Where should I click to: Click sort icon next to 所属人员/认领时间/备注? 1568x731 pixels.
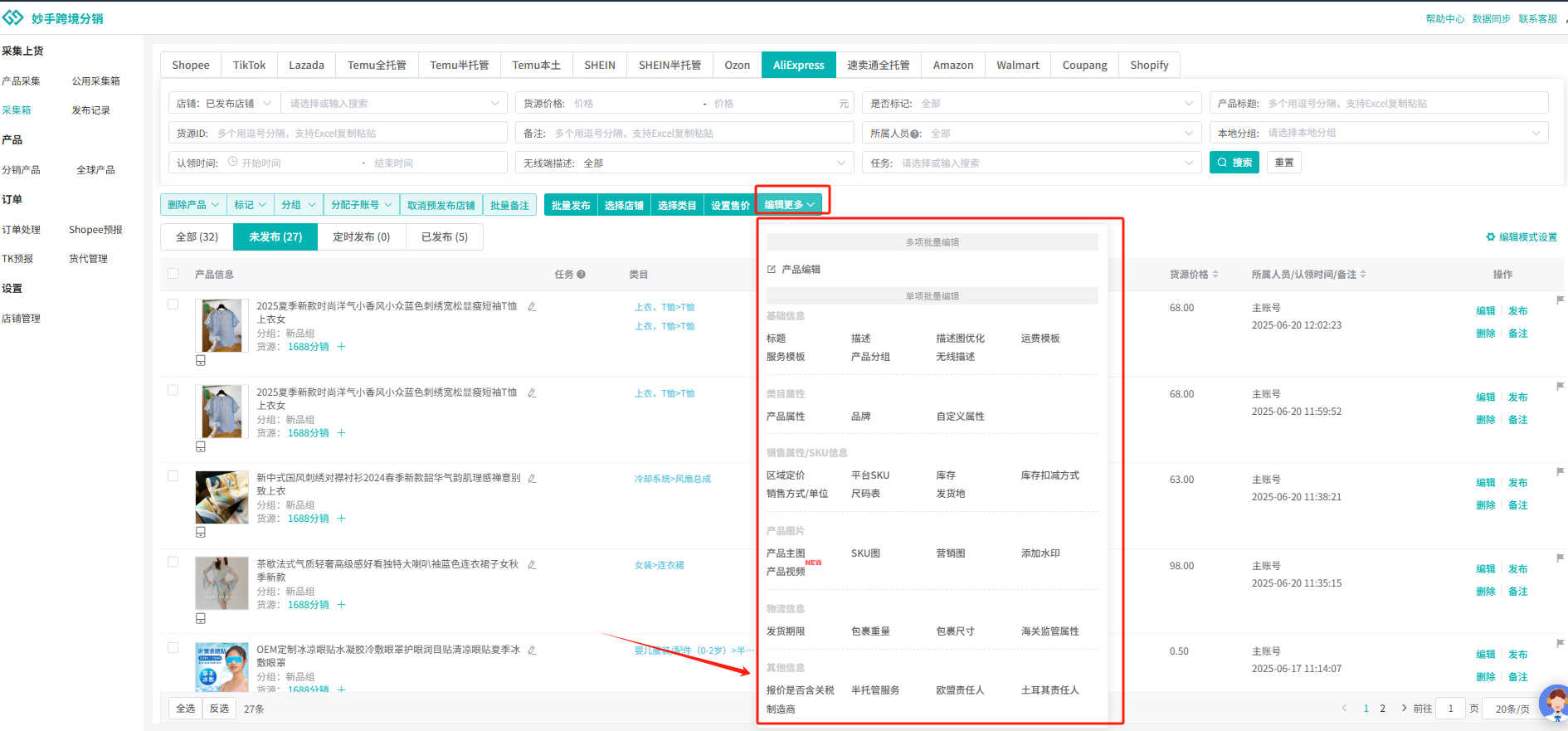pyautogui.click(x=1363, y=275)
